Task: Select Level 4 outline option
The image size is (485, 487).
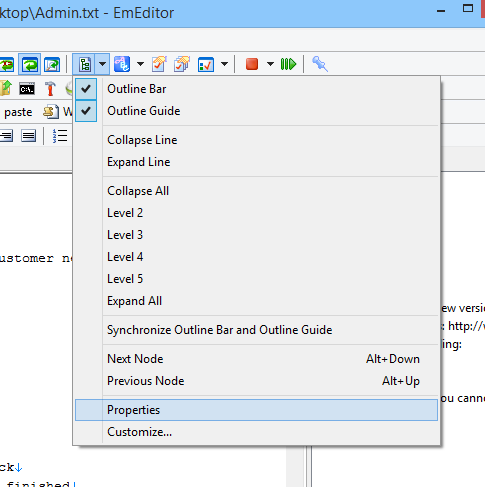Action: pyautogui.click(x=256, y=257)
